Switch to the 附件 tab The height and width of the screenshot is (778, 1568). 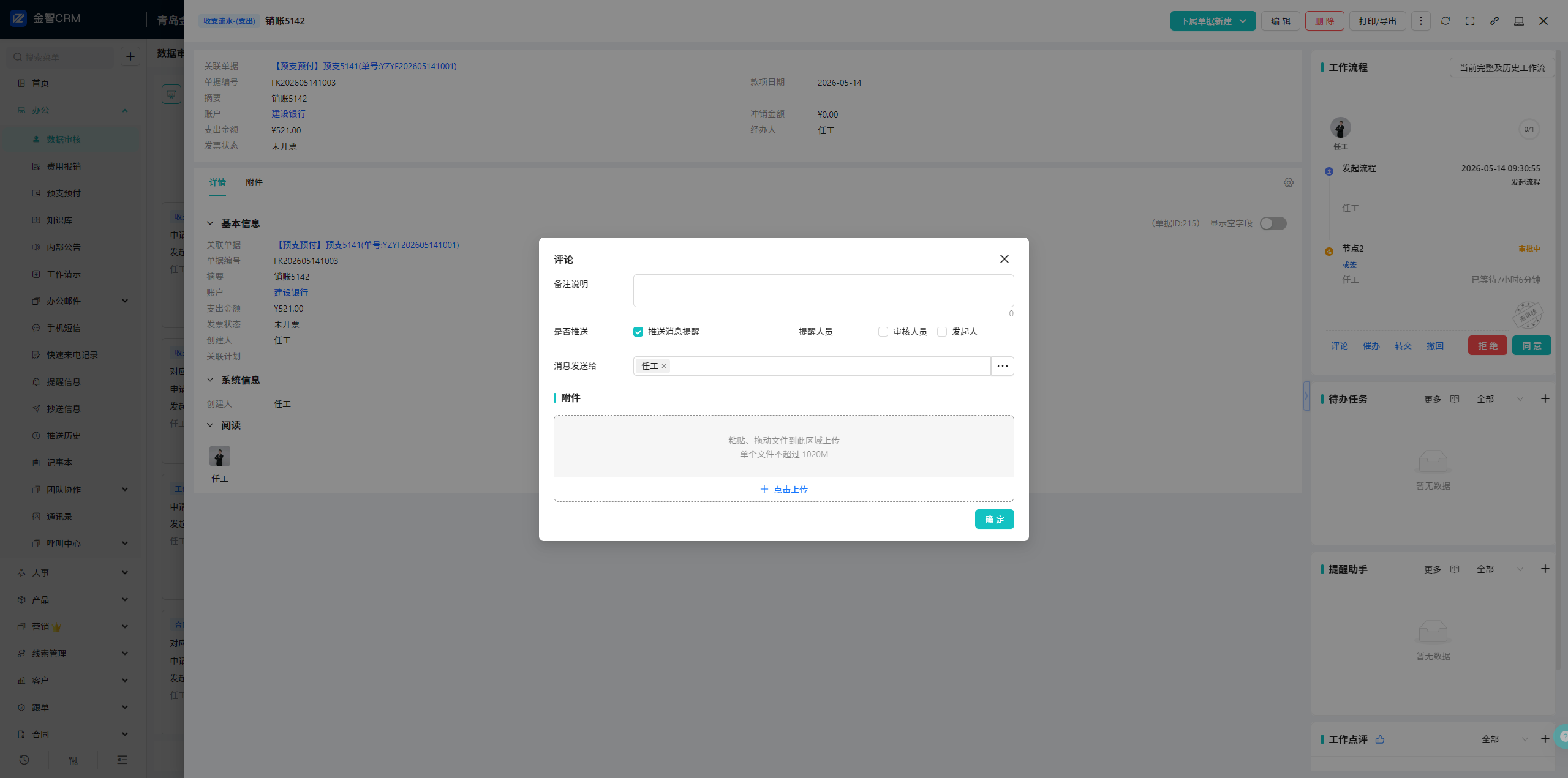click(254, 182)
